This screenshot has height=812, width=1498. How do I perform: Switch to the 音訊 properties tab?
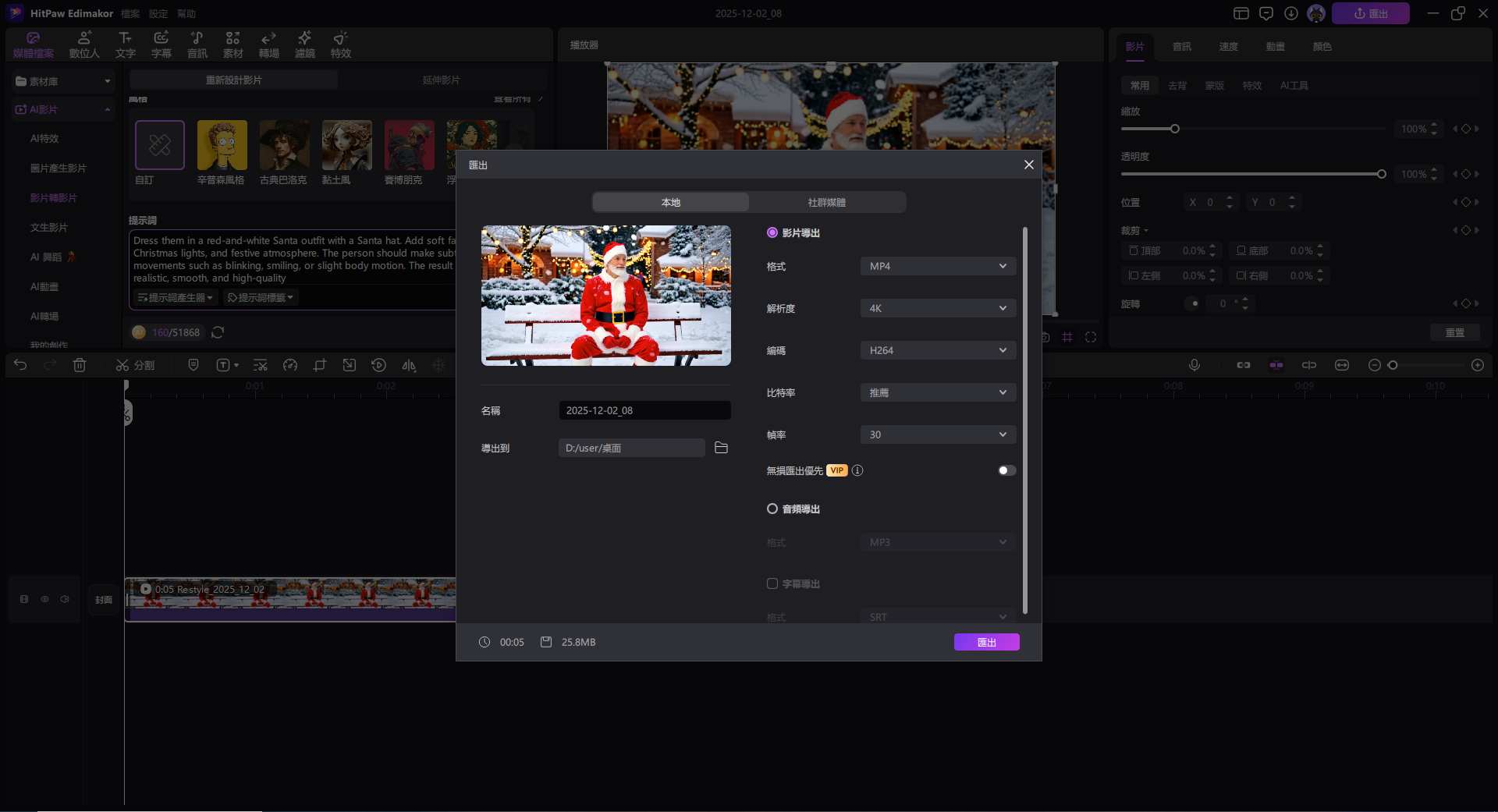pos(1181,47)
